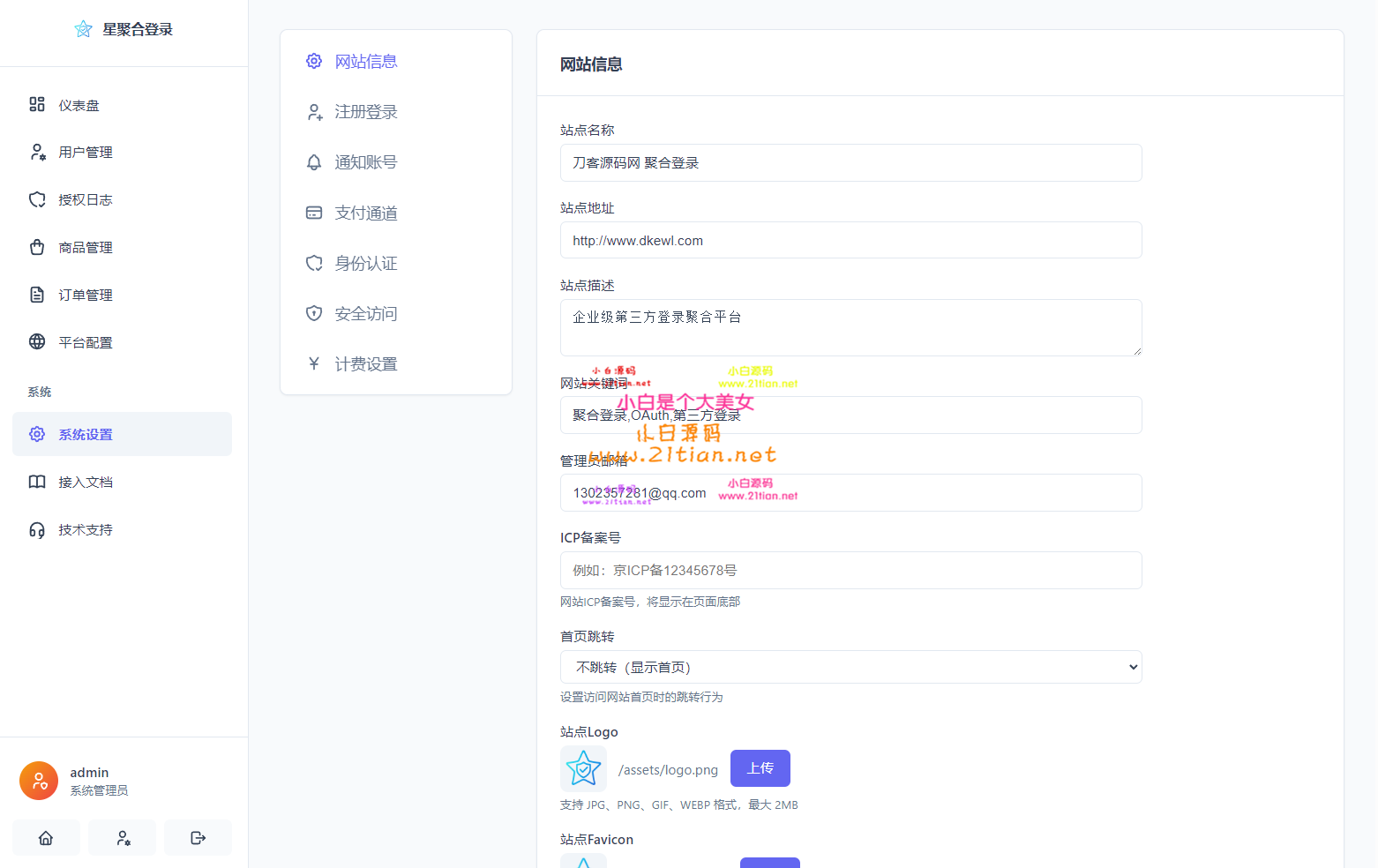Click the 站点Logo star thumbnail

click(x=583, y=768)
